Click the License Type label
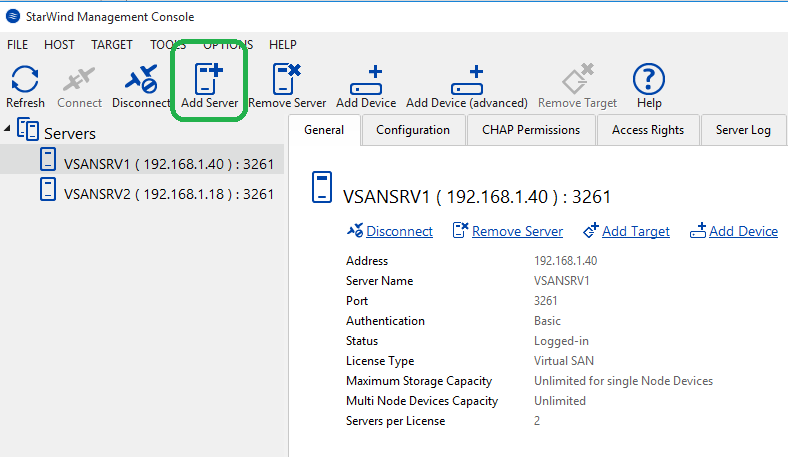This screenshot has width=788, height=457. coord(380,361)
